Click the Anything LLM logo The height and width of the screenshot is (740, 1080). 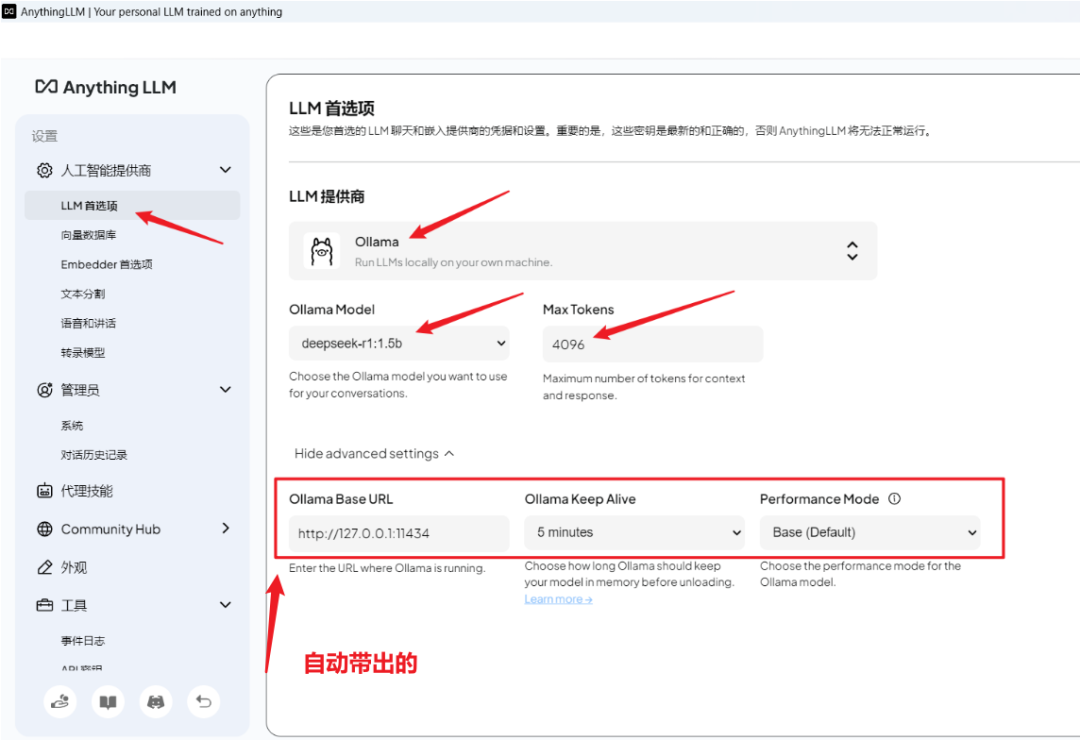click(x=105, y=87)
